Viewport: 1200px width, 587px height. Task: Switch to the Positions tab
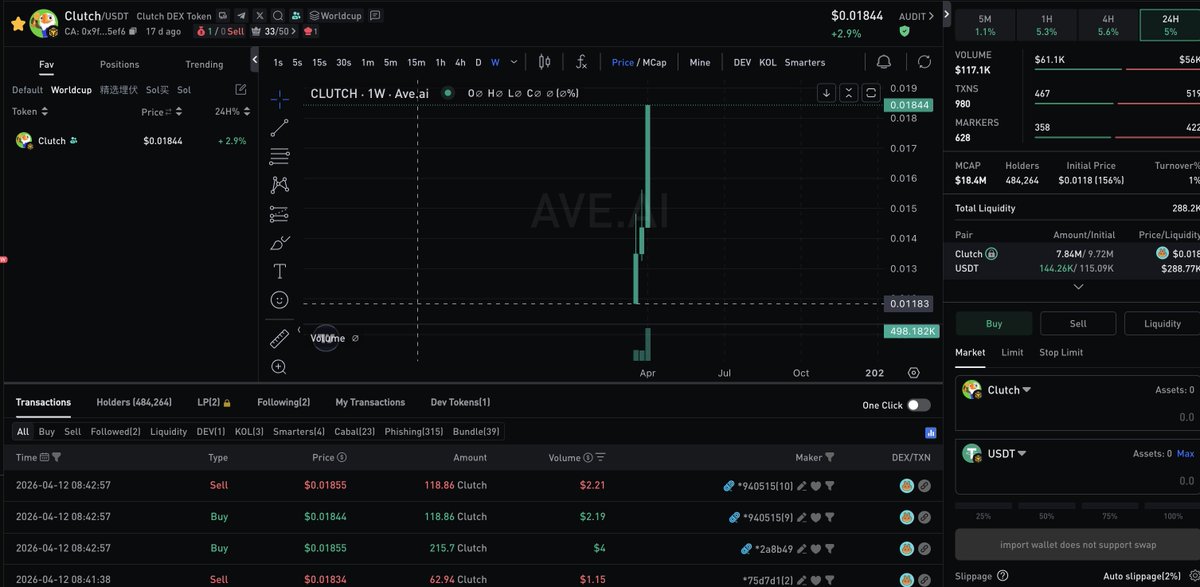[119, 64]
